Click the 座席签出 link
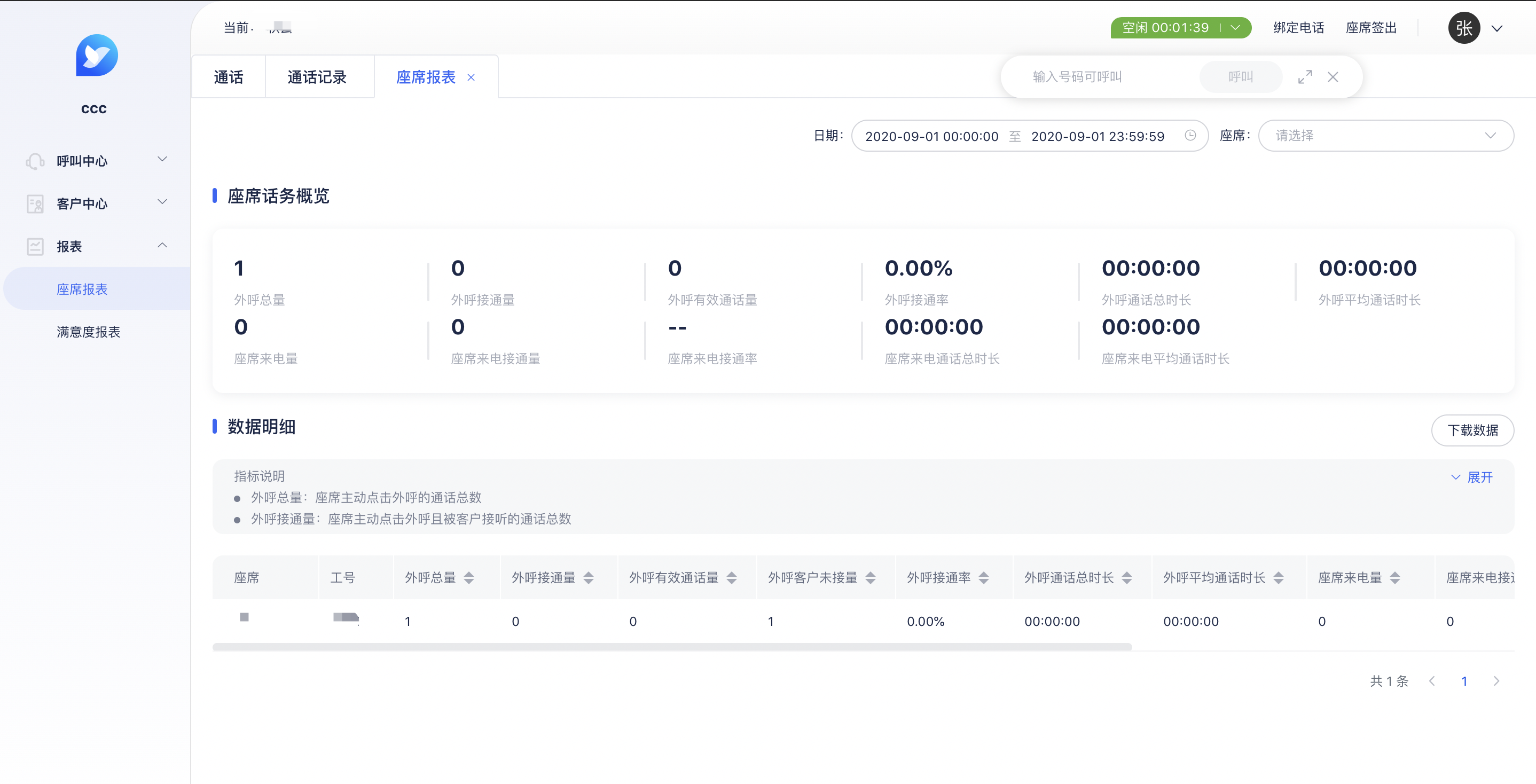The image size is (1536, 784). pos(1371,28)
